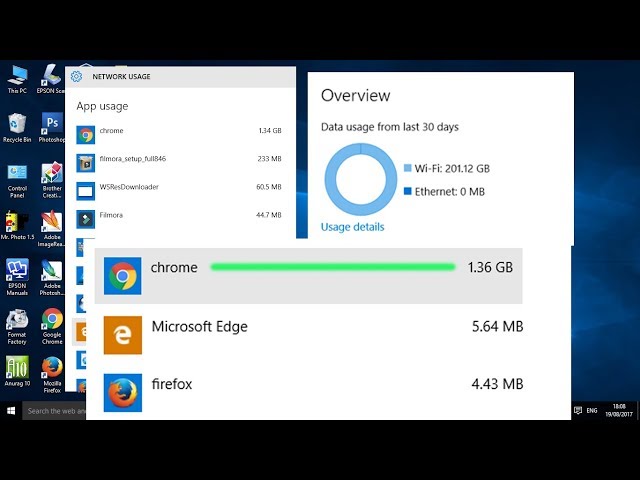Select the 'Filmora' row text

(111, 215)
